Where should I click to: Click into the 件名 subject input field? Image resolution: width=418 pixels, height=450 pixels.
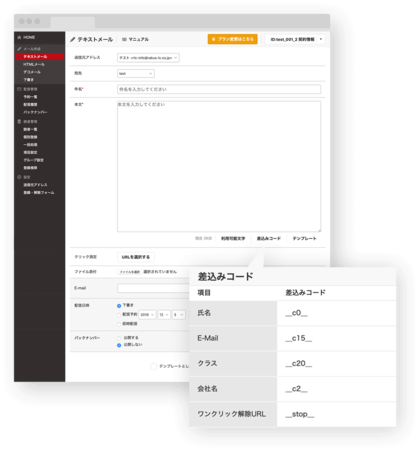[x=219, y=89]
